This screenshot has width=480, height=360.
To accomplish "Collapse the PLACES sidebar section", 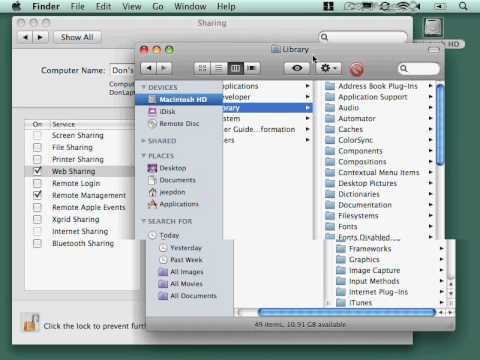I will tap(144, 156).
